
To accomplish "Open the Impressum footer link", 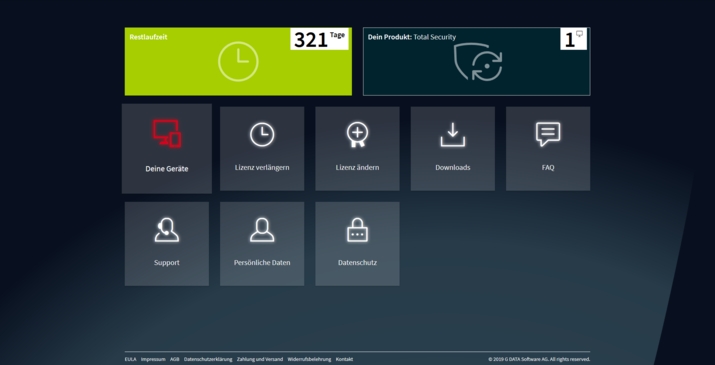I will 153,360.
